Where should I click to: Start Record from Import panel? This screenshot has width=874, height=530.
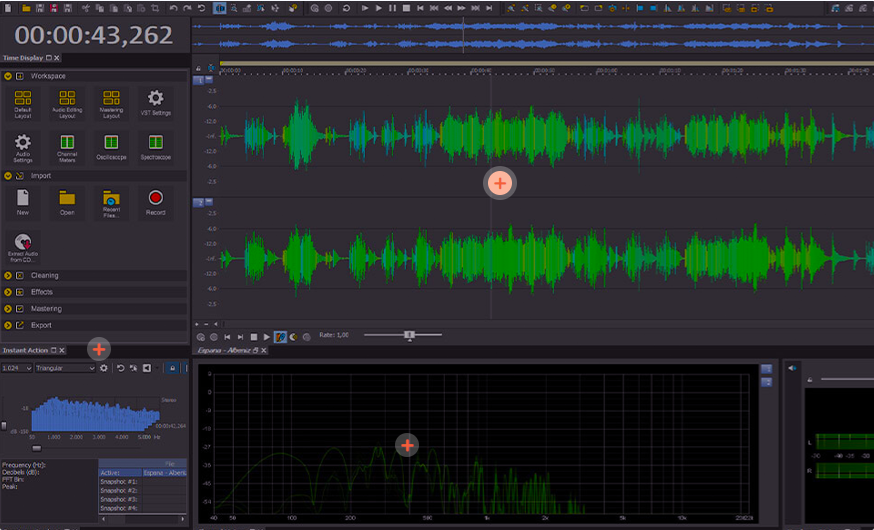tap(156, 202)
